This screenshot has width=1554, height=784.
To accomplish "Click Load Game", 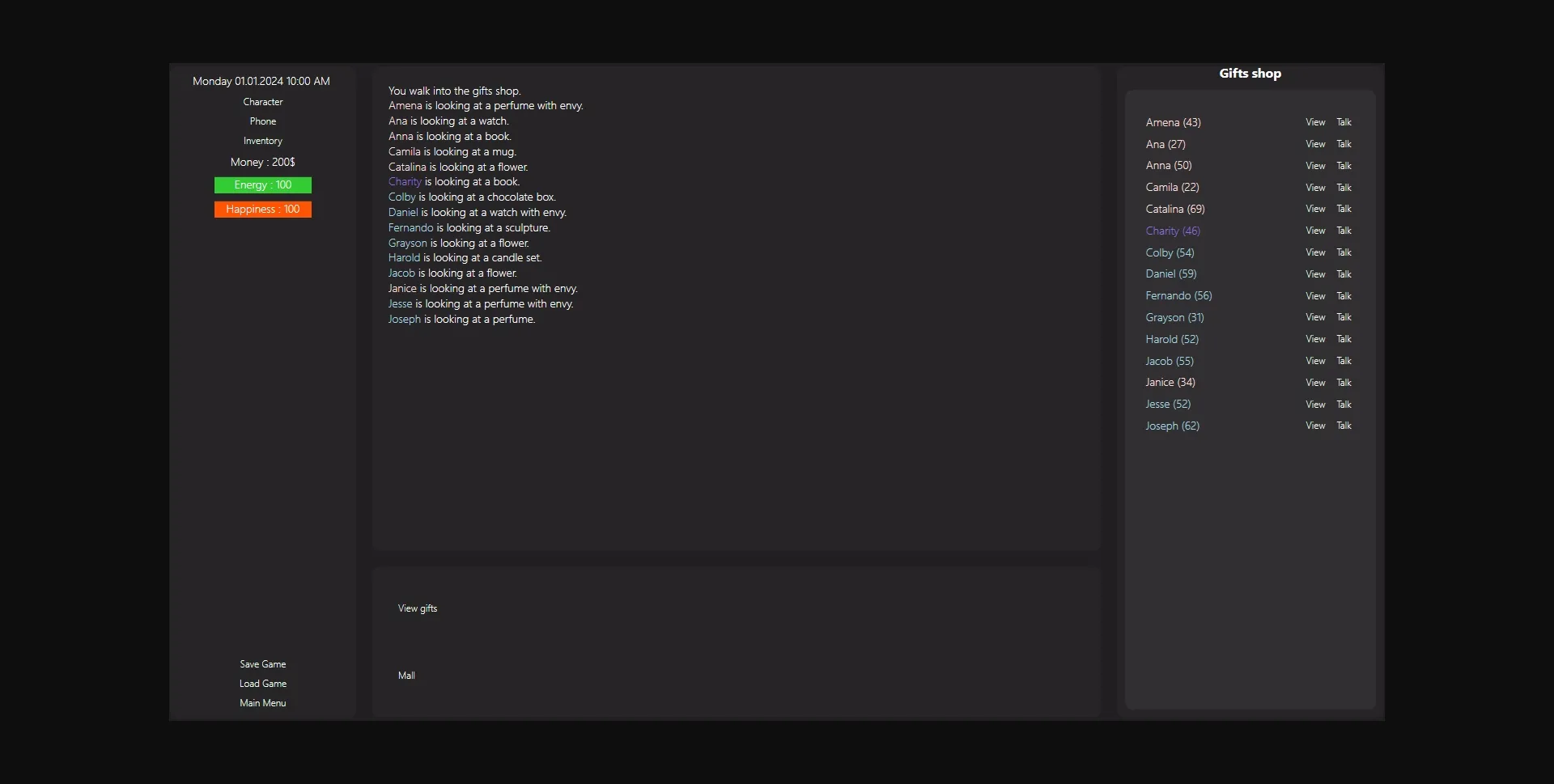I will coord(262,684).
